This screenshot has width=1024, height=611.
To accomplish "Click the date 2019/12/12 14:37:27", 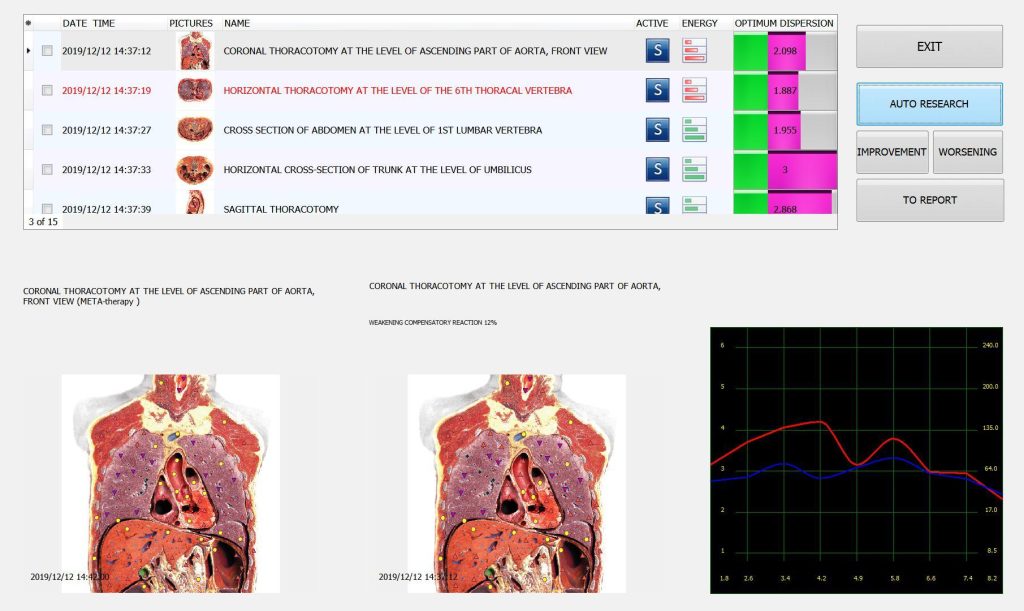I will (x=106, y=130).
